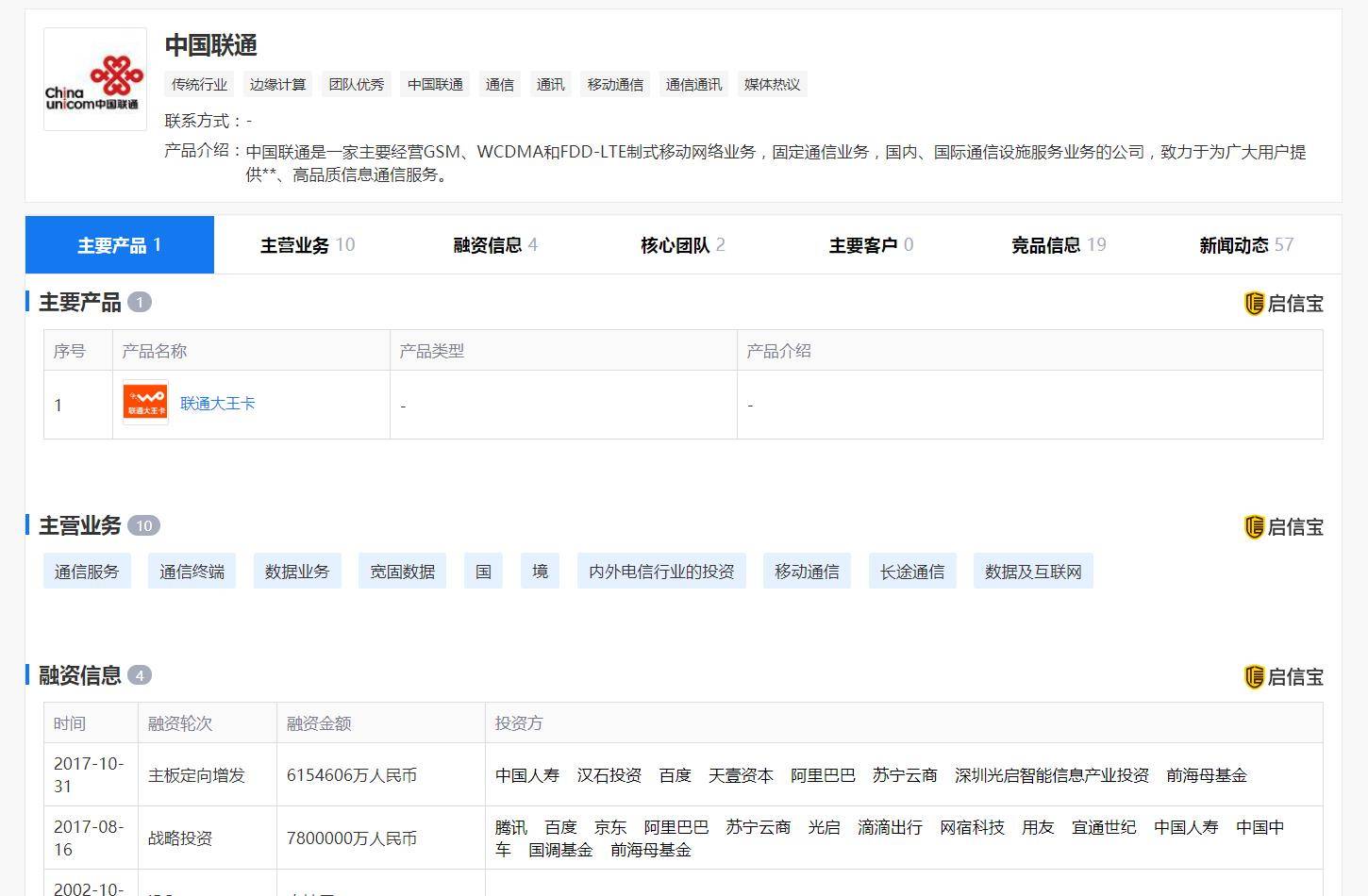Select the 境 business chip
1368x896 pixels.
541,572
